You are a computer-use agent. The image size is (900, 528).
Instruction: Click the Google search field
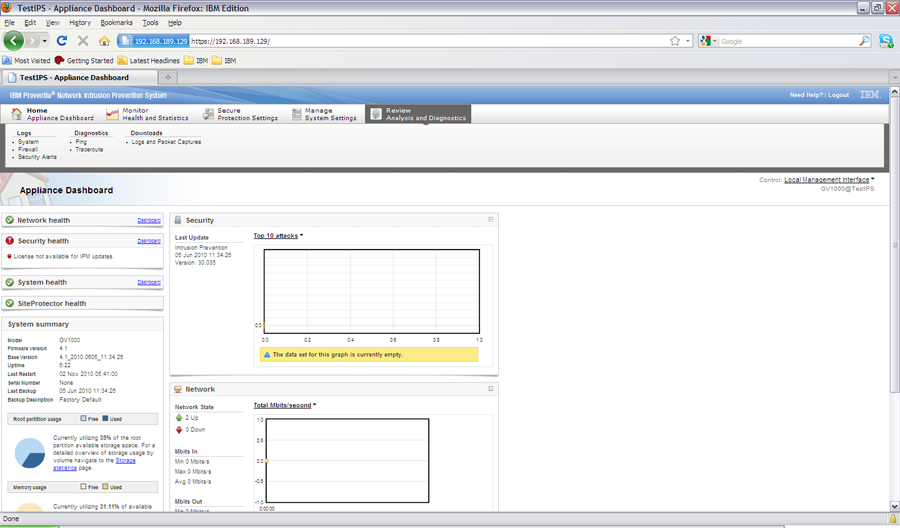point(788,41)
